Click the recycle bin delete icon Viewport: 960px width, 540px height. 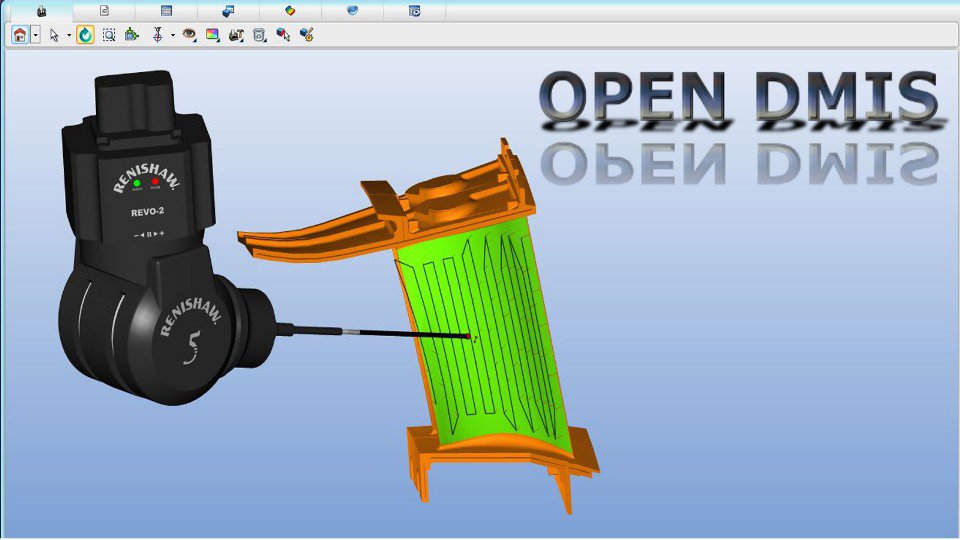260,35
